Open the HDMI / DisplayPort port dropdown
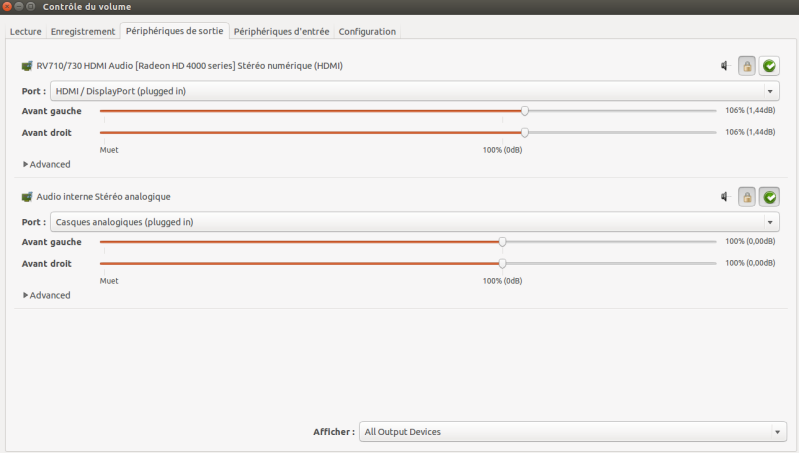799x453 pixels. click(x=415, y=91)
